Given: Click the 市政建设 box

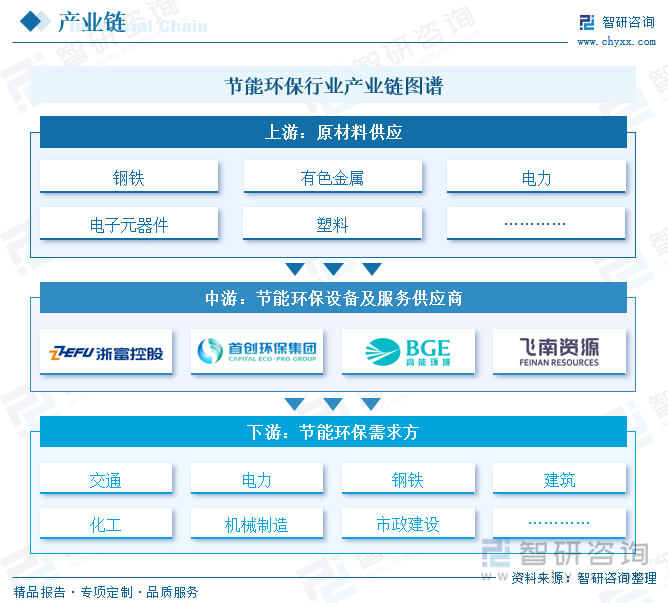Looking at the screenshot, I should pos(408,524).
